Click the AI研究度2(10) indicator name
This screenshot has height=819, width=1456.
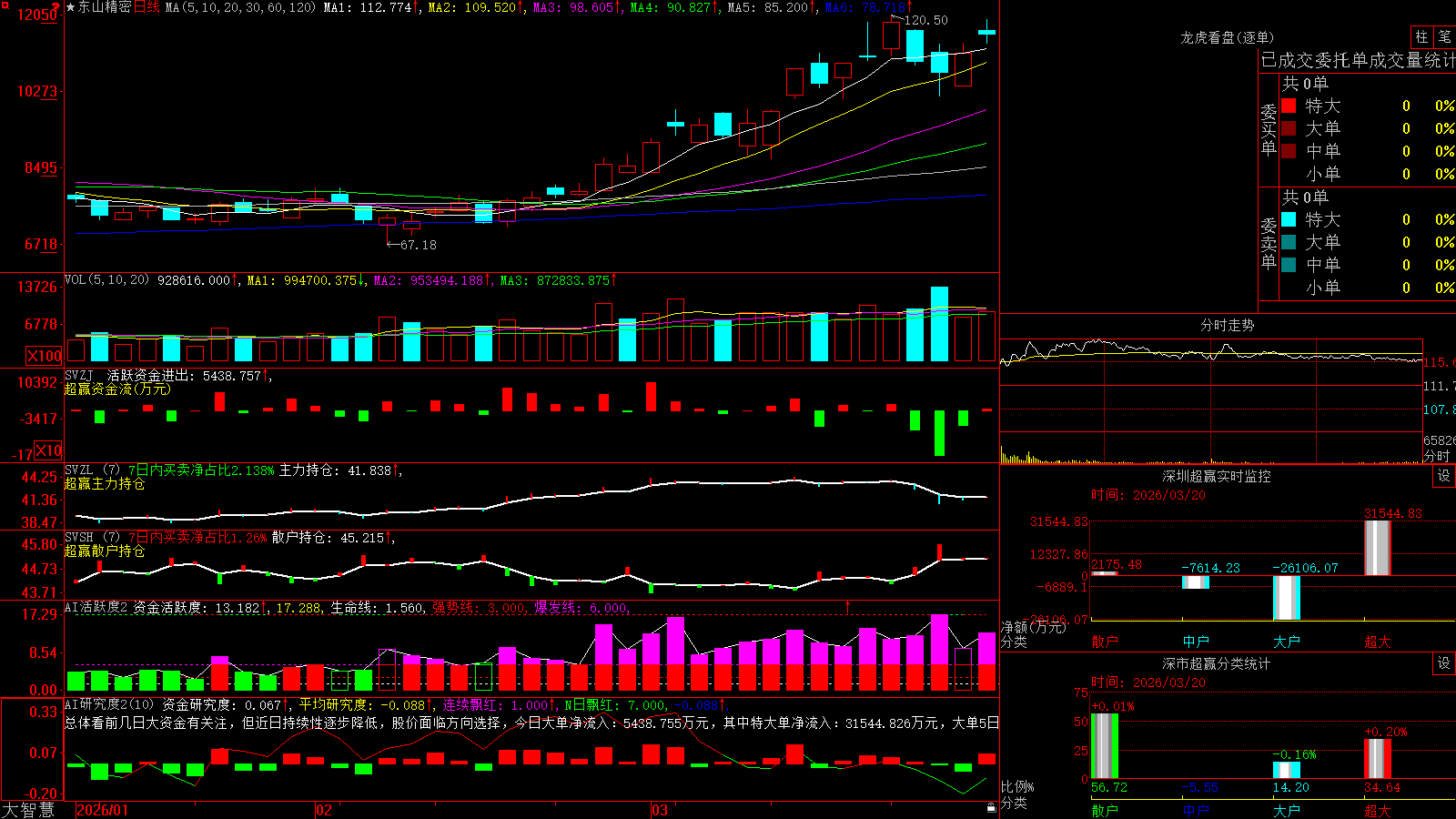[109, 704]
